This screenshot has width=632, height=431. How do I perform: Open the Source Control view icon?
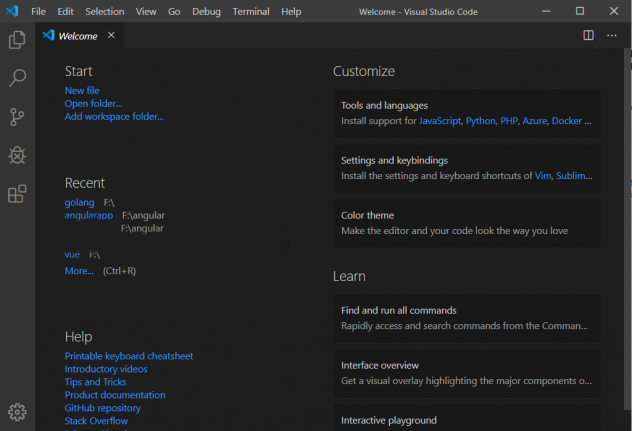point(17,117)
